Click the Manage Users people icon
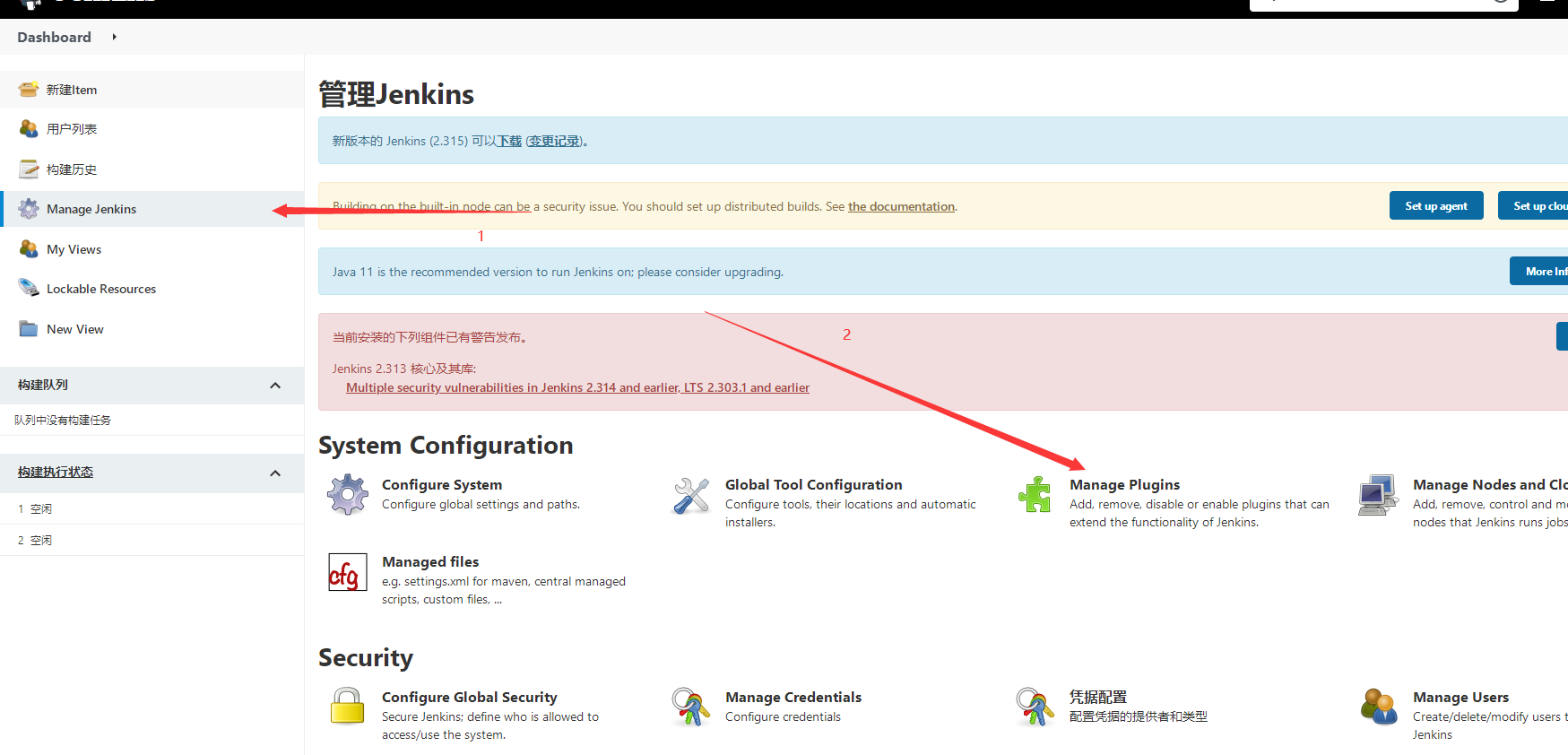 (1379, 707)
